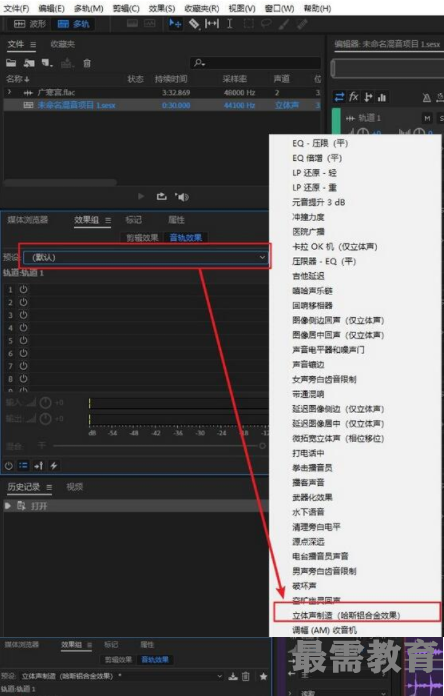This screenshot has width=444, height=696.
Task: Click the star favorite icon in lower effects rack
Action: [263, 676]
